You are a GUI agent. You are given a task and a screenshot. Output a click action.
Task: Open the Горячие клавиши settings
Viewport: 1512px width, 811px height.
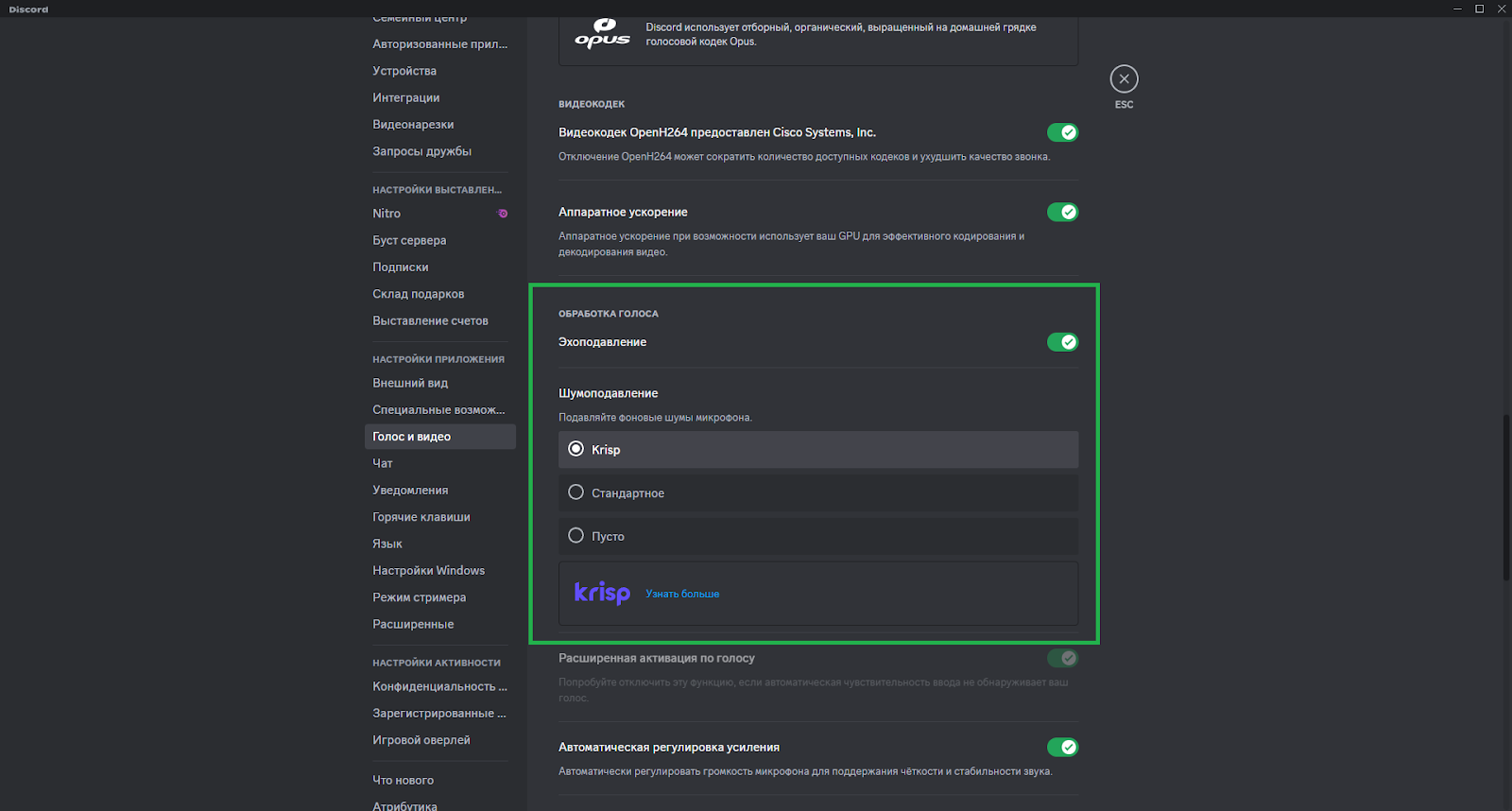421,517
